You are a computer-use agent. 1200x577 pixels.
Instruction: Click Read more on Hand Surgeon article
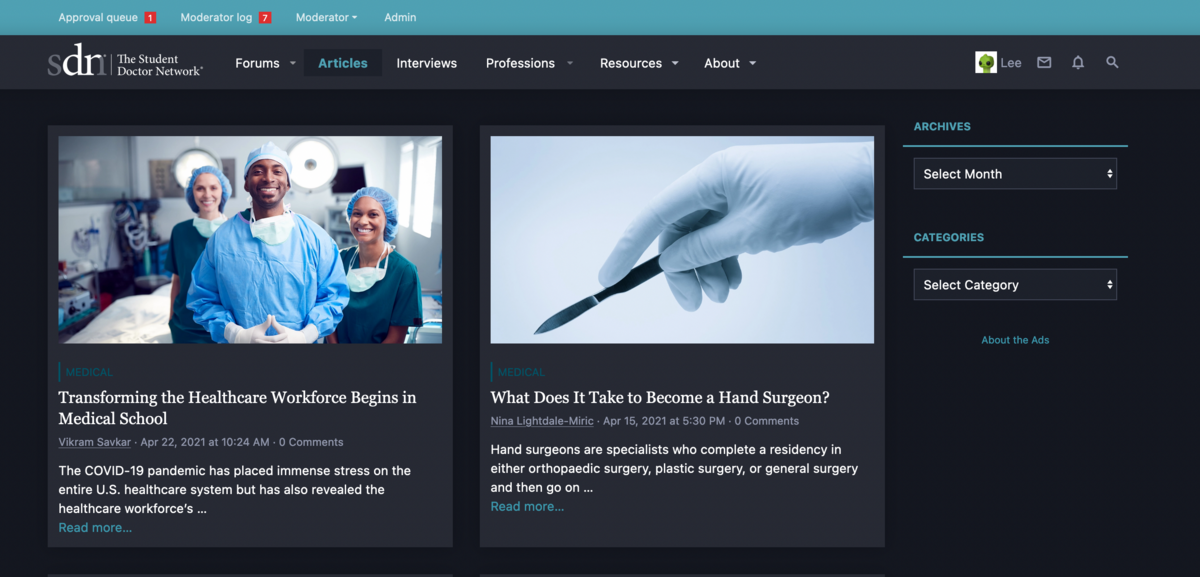527,506
